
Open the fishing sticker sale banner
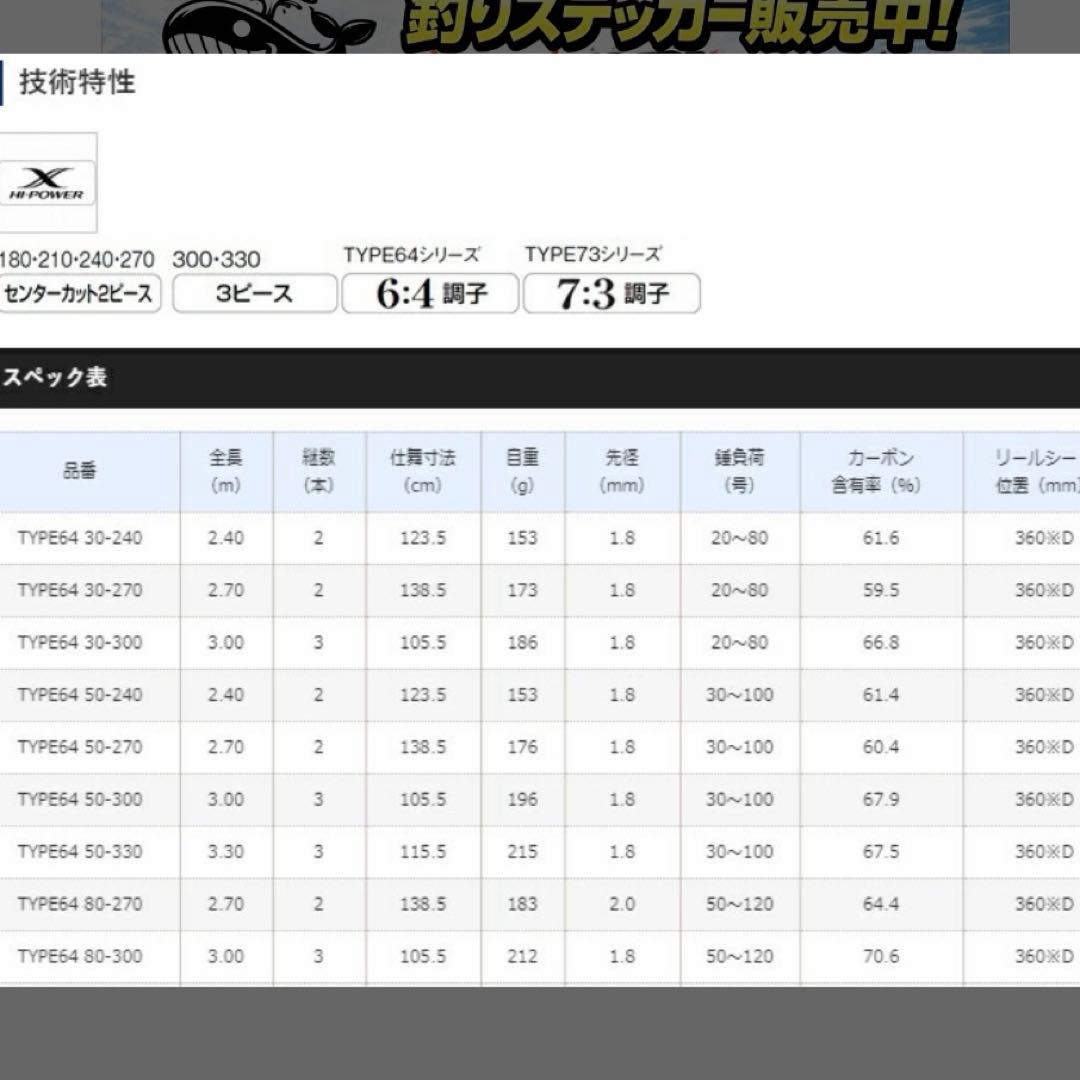coord(555,26)
